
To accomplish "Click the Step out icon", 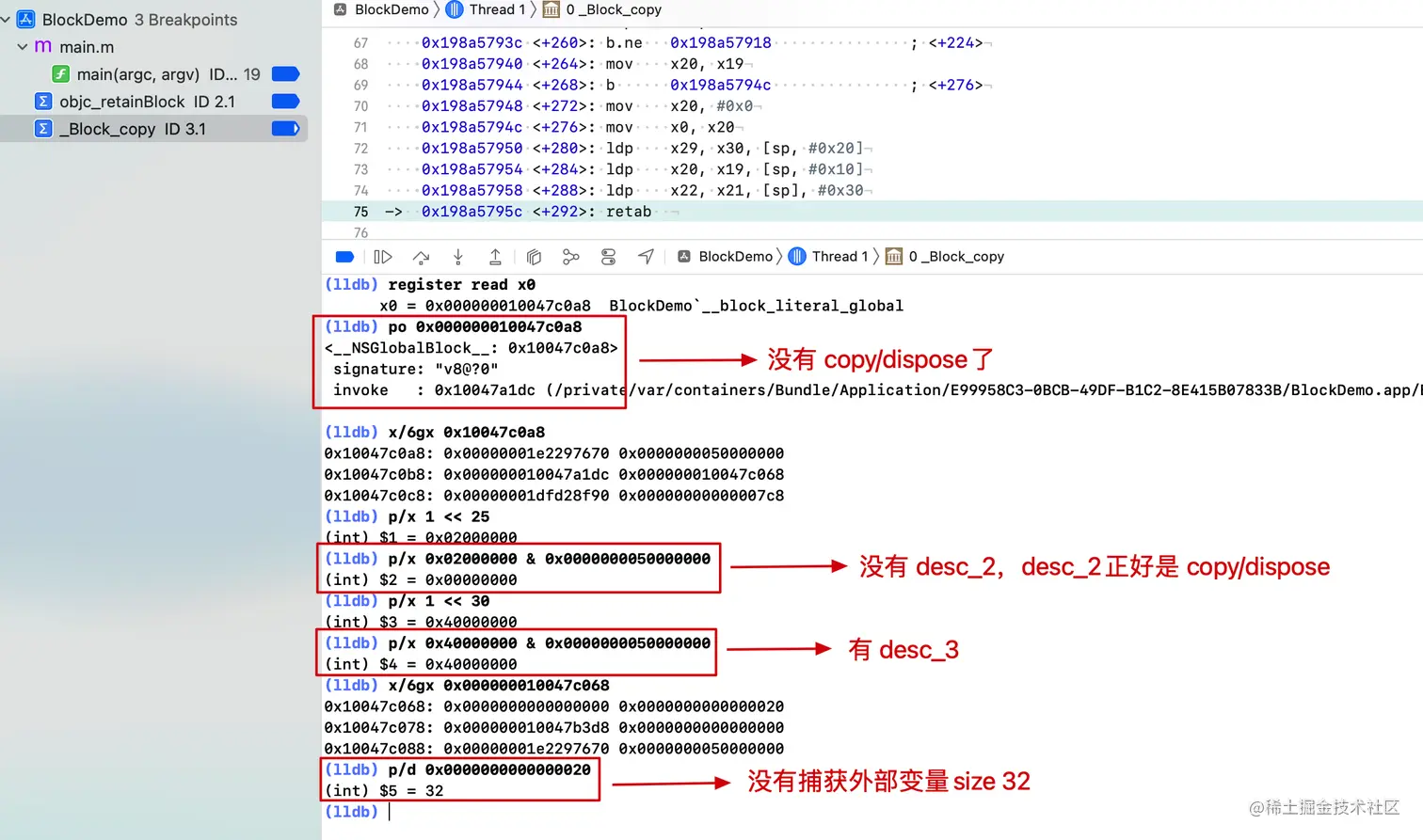I will click(495, 257).
